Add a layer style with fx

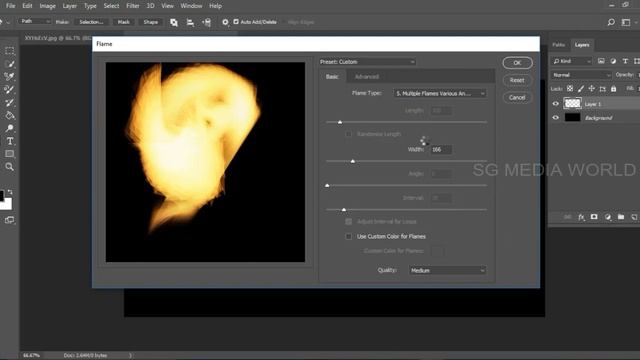581,217
